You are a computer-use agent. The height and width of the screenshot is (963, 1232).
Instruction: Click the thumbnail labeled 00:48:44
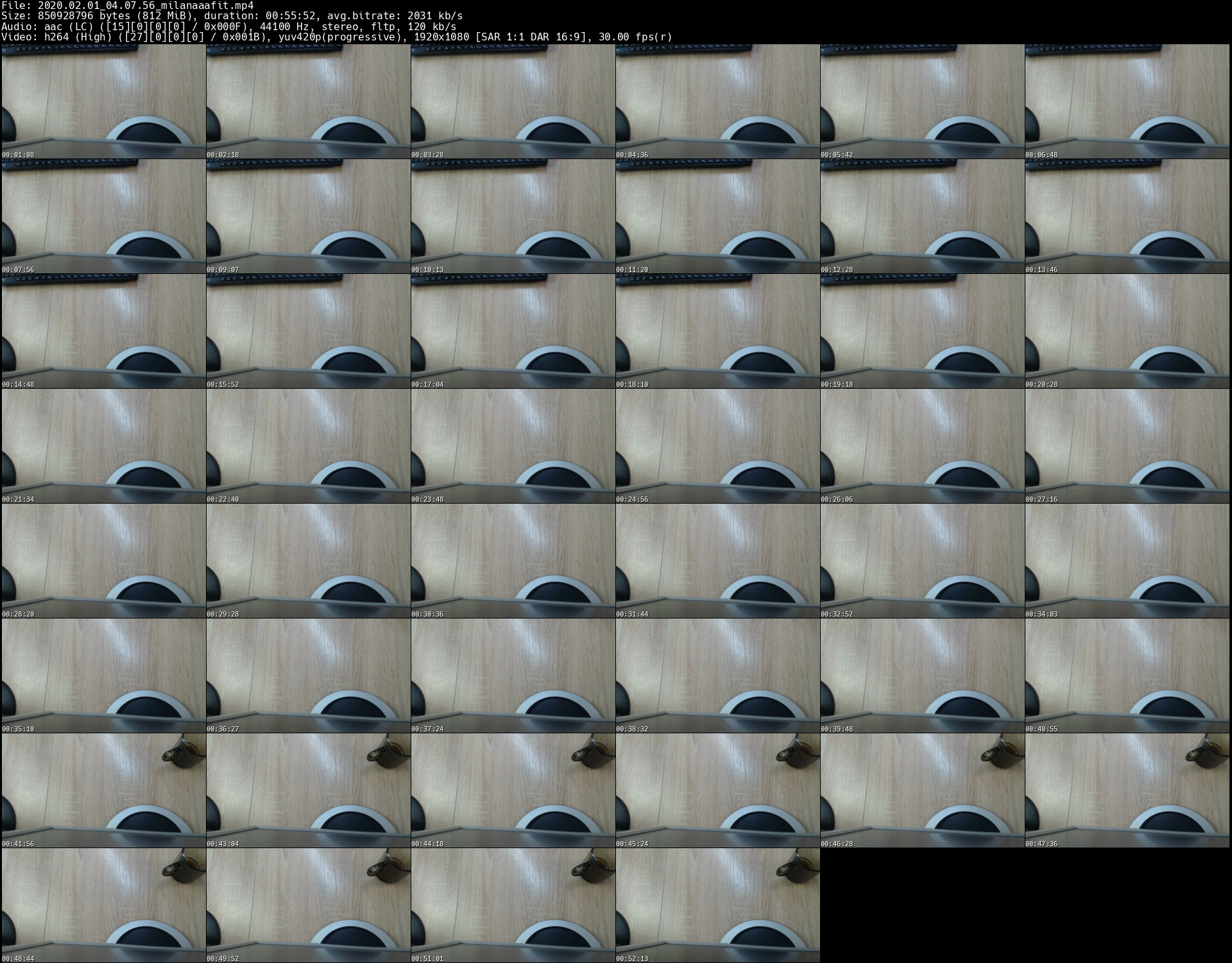click(x=103, y=905)
